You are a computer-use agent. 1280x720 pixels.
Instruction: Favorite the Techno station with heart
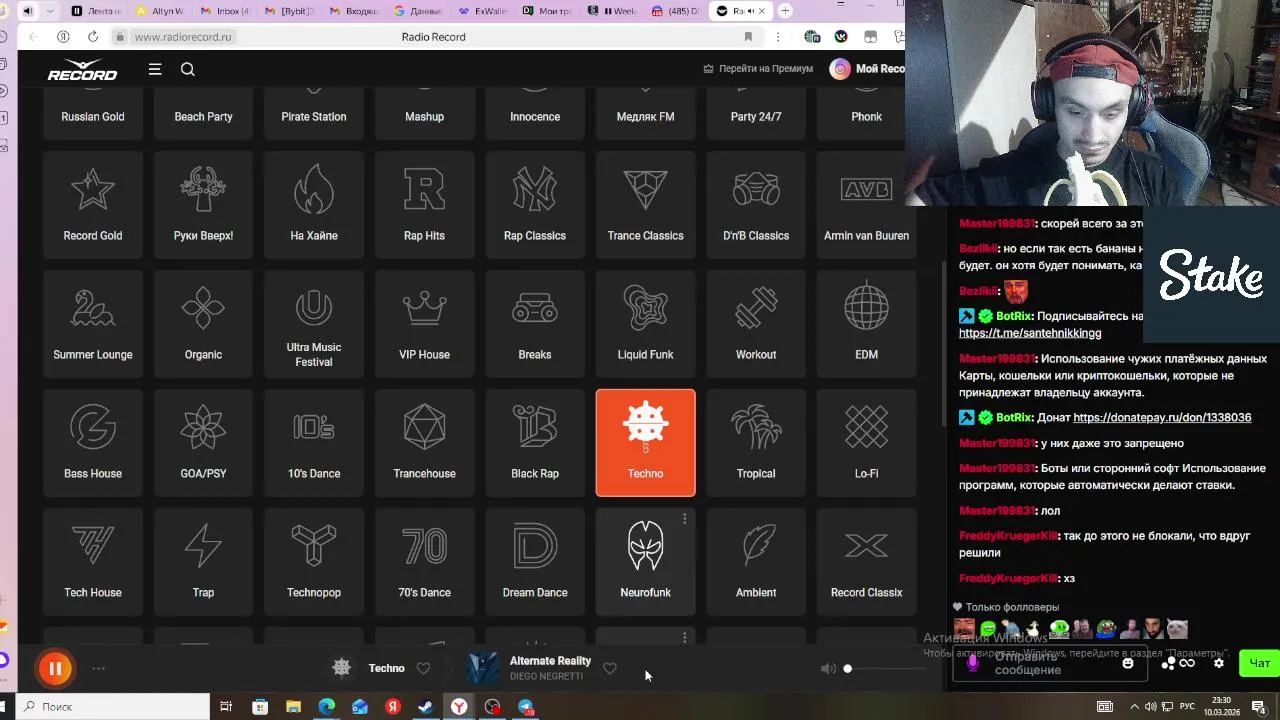point(423,668)
